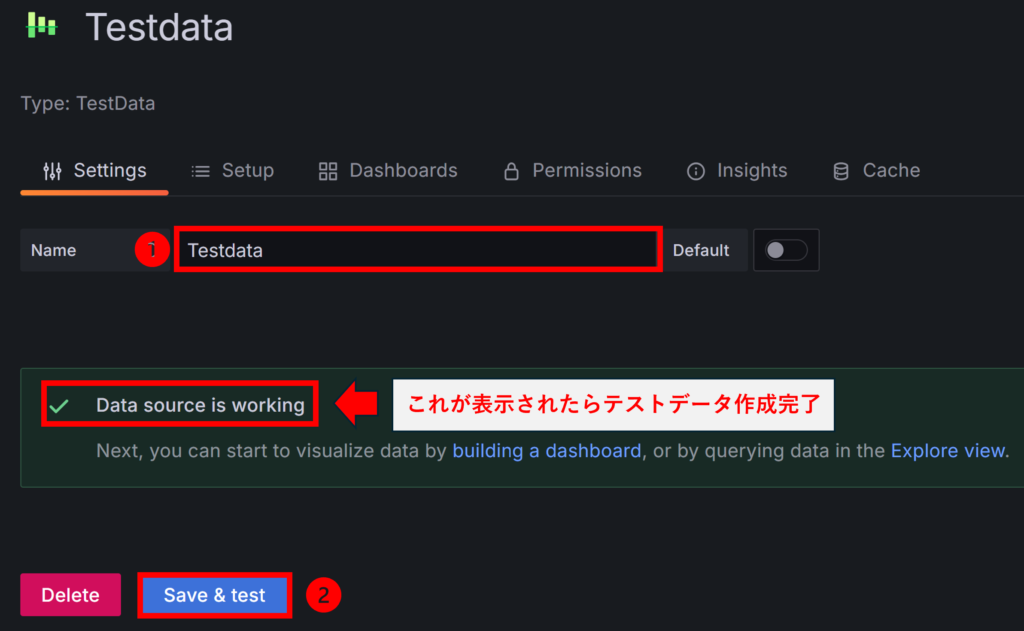Screen dimensions: 1024x631
Task: Click the sliders icon on Settings tab
Action: point(52,171)
